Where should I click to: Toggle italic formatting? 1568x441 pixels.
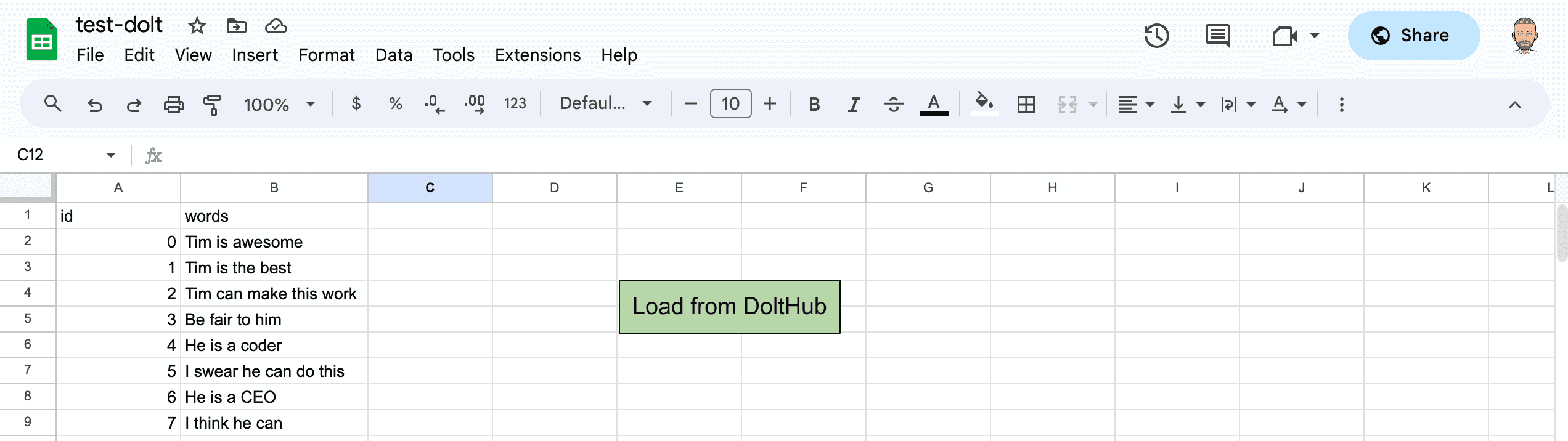pos(854,104)
